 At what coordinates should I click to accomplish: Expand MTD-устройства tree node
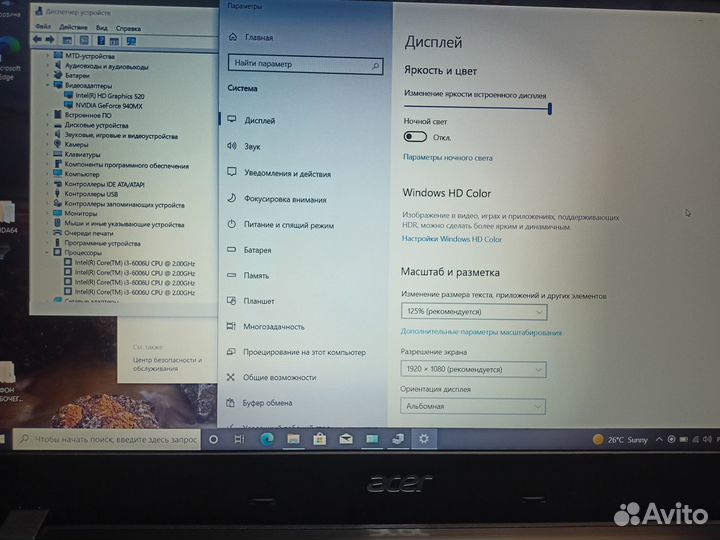[x=48, y=56]
